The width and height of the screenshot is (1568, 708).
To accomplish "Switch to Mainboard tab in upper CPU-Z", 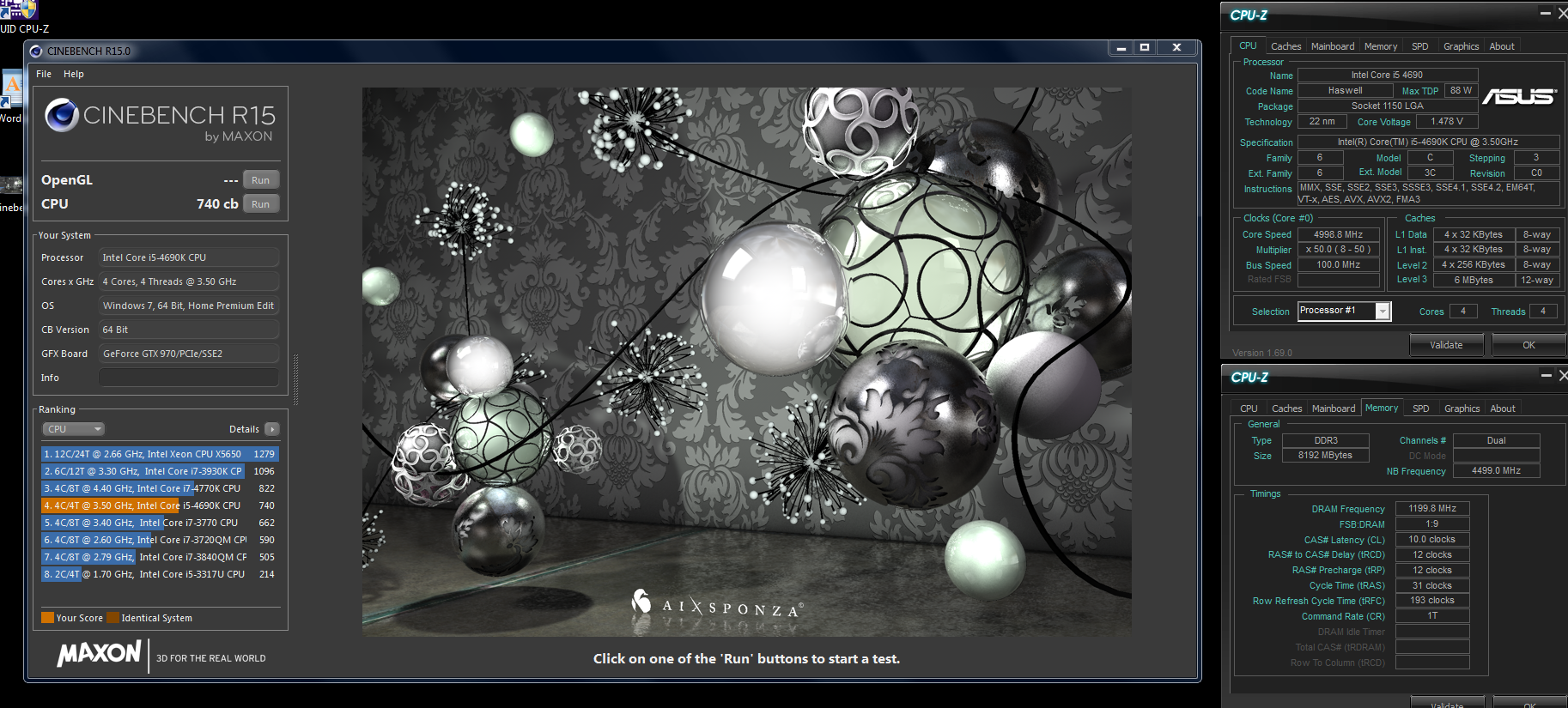I will coord(1333,46).
